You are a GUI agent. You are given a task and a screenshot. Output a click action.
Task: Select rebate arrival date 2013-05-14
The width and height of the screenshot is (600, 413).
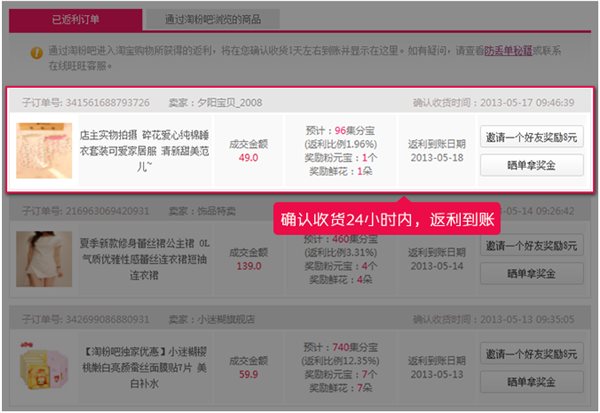pos(437,266)
